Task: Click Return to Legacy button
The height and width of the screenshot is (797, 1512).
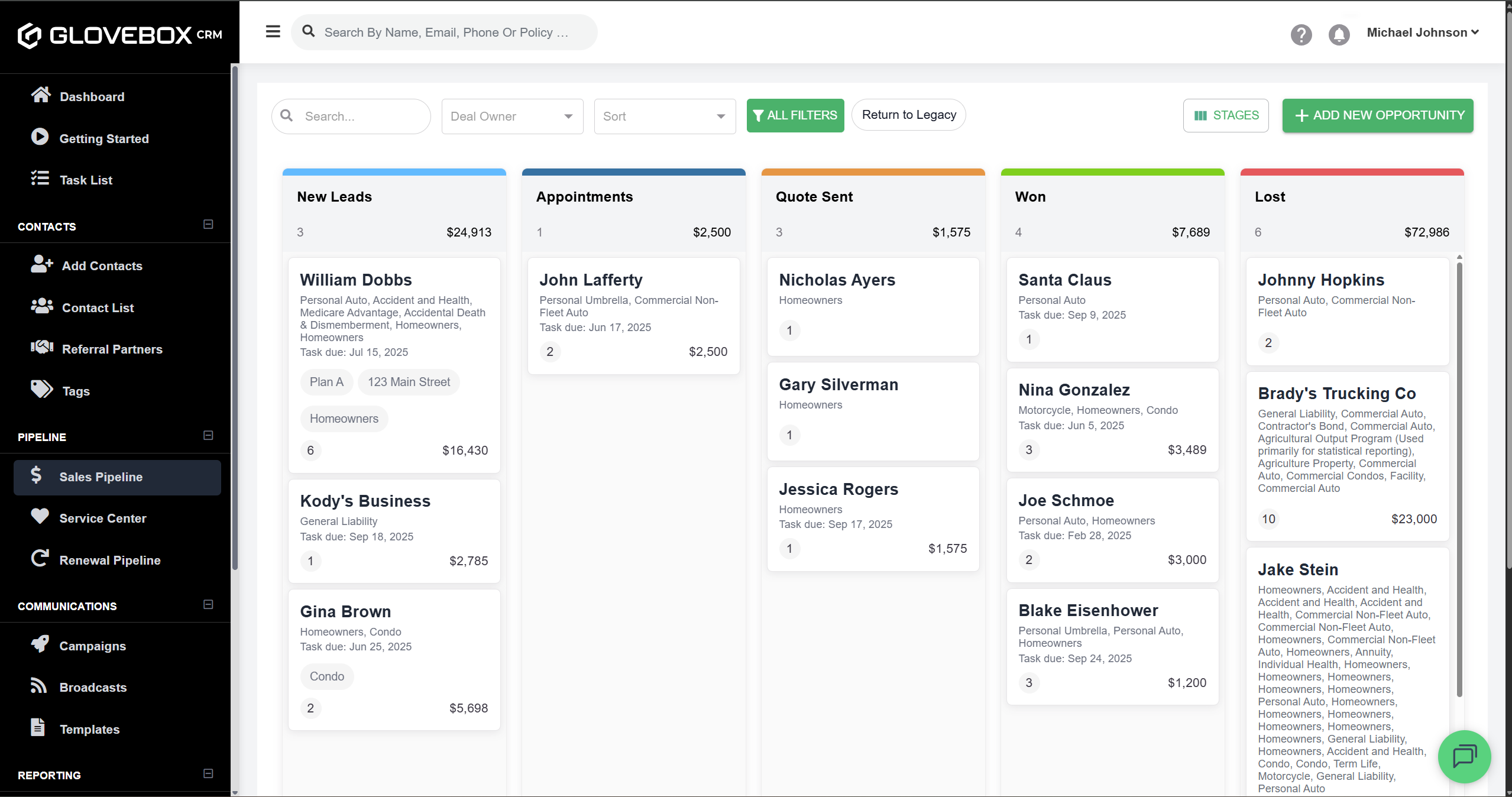Action: click(x=908, y=115)
